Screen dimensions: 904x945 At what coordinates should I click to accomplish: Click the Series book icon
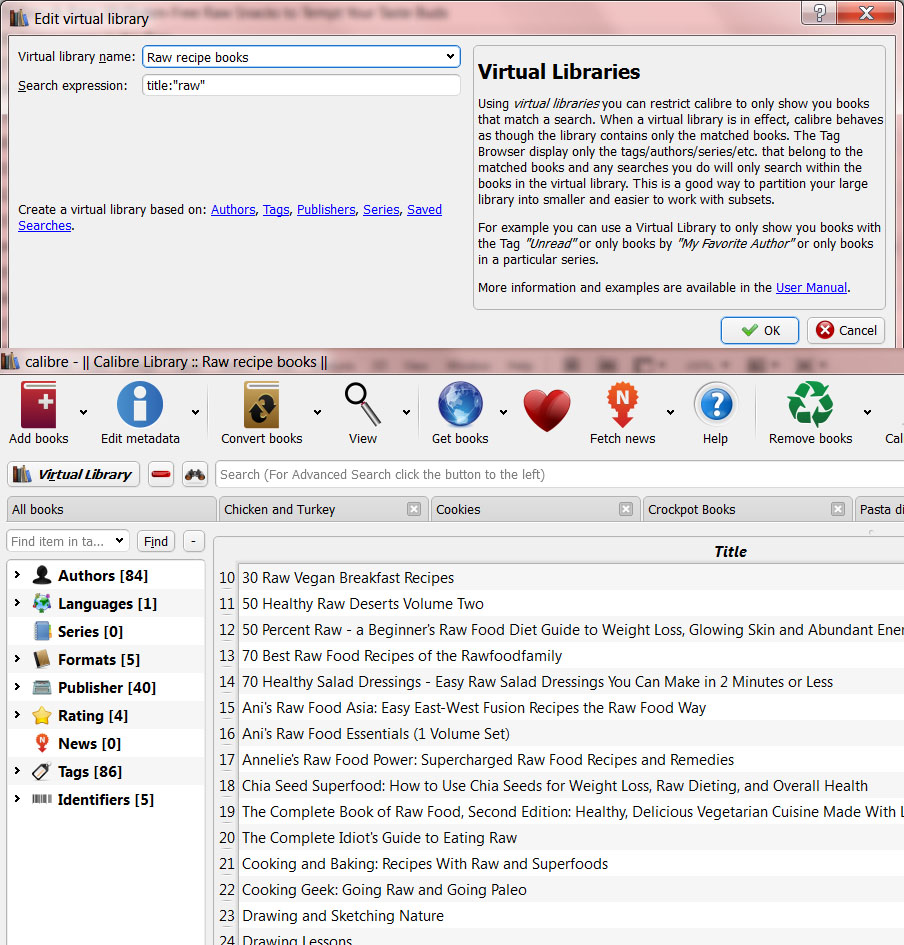[42, 631]
